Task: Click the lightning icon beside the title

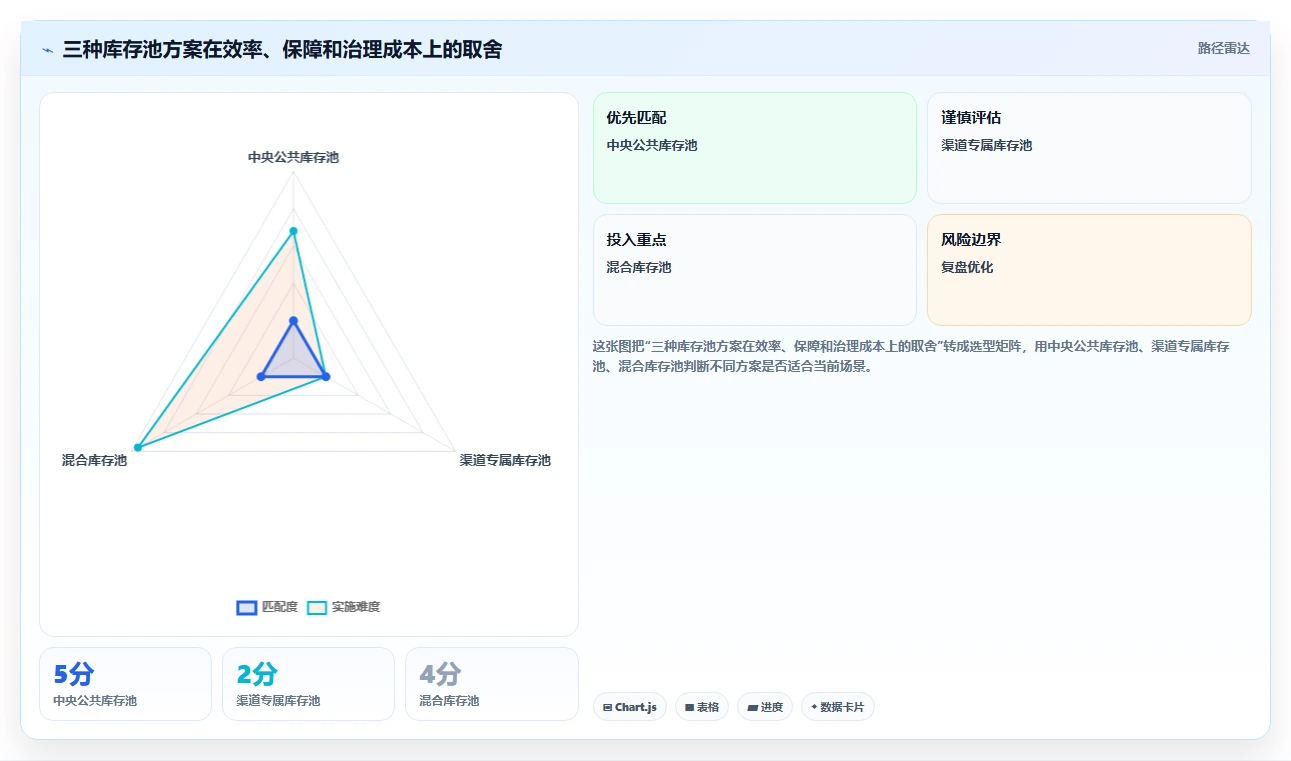Action: click(47, 49)
